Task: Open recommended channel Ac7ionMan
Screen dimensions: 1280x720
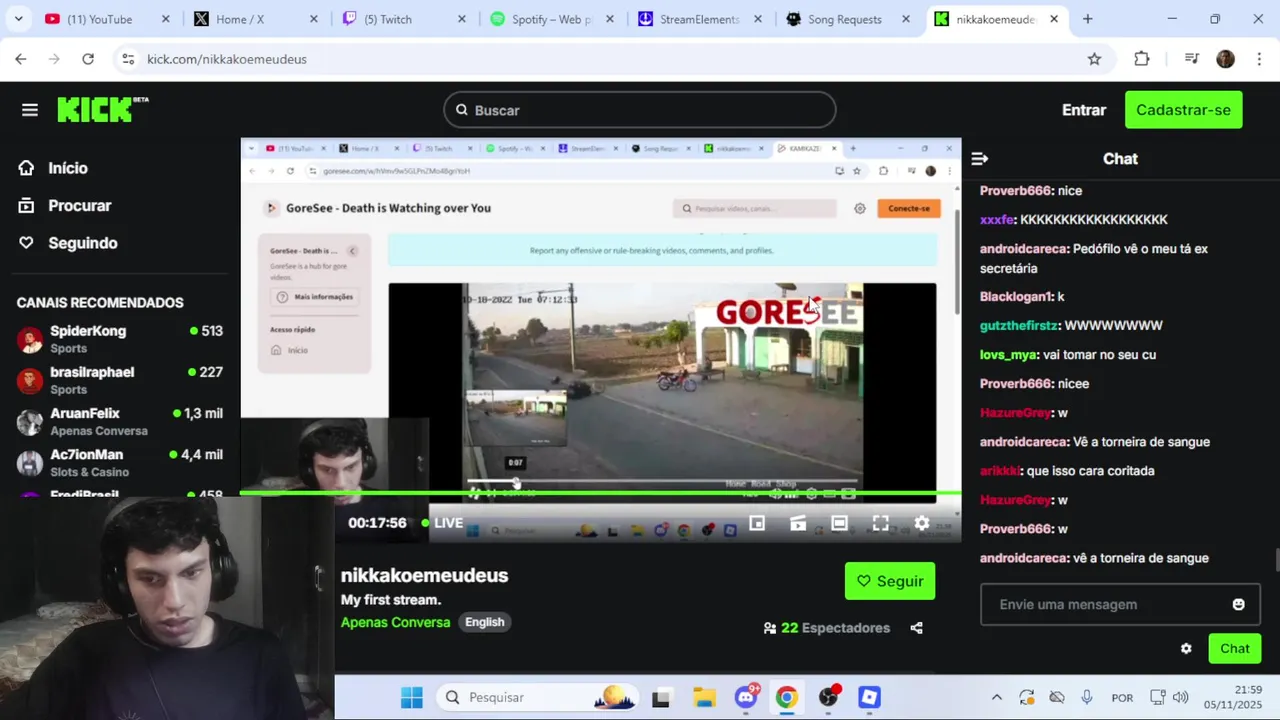Action: pos(120,463)
